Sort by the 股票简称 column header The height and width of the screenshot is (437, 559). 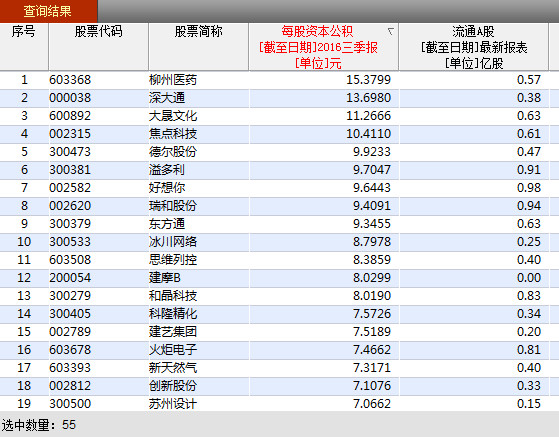(199, 47)
